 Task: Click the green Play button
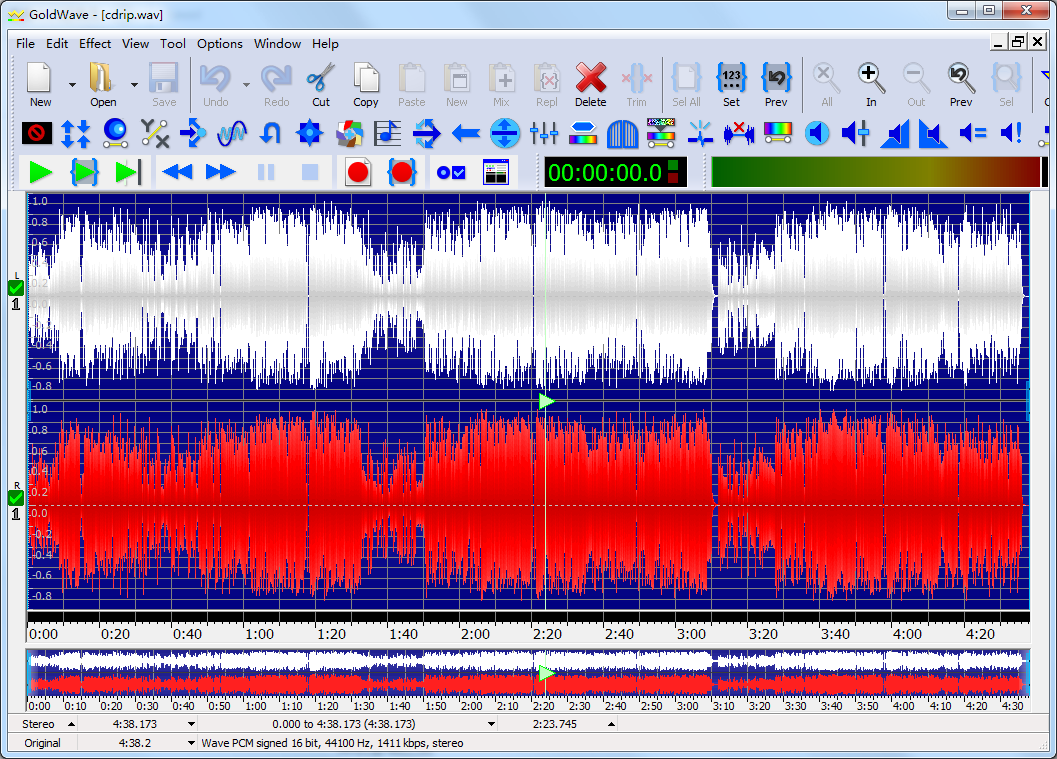[x=41, y=172]
